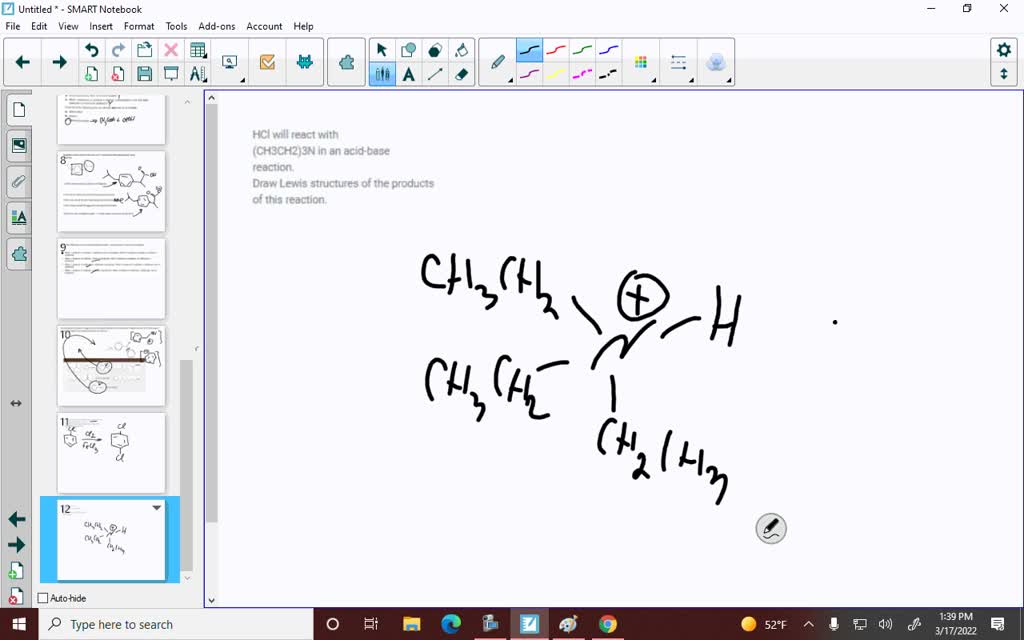
Task: Toggle the Pens tool
Action: click(382, 74)
